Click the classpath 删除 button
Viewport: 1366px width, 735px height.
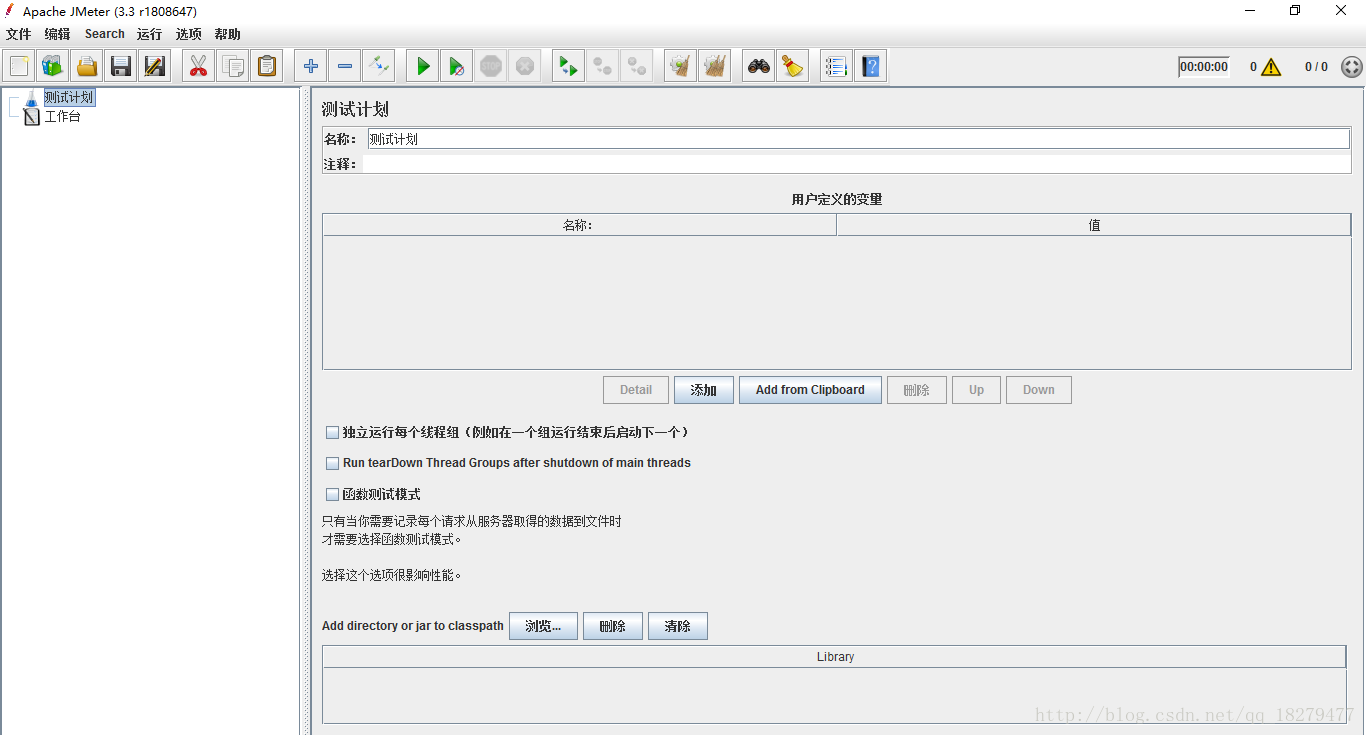[x=613, y=626]
